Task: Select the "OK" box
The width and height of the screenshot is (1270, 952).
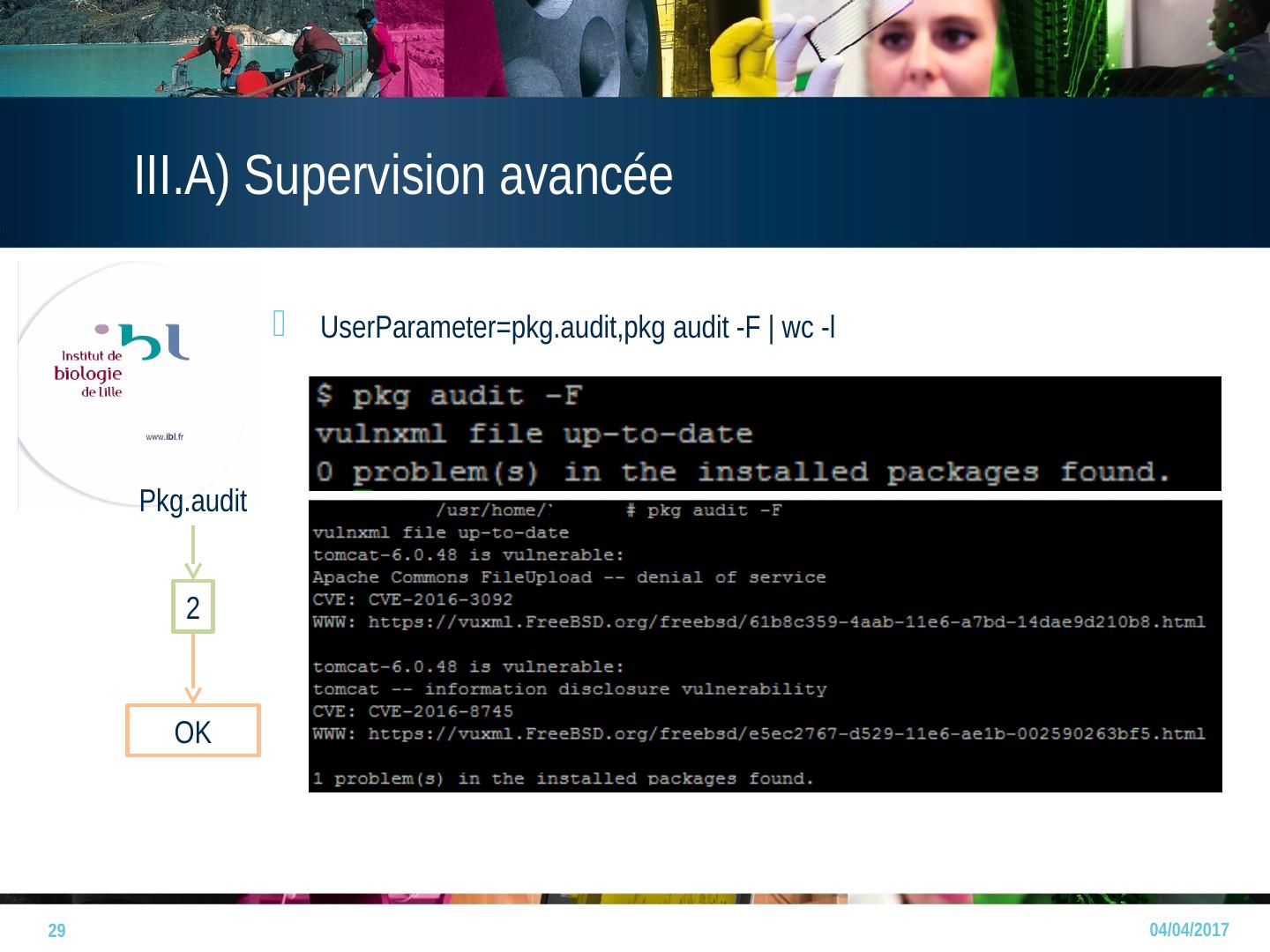Action: (x=193, y=731)
